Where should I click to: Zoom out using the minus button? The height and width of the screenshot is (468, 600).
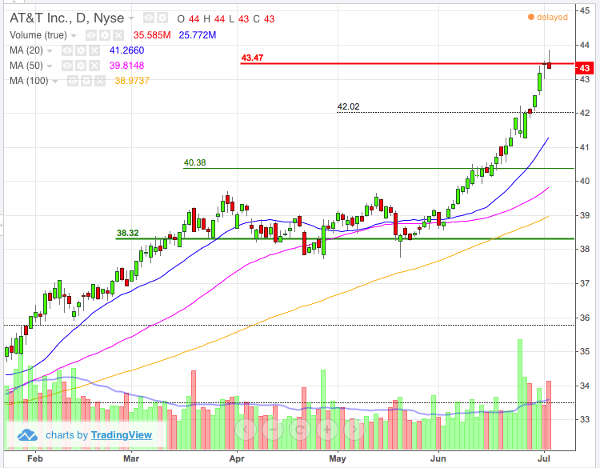pos(272,429)
